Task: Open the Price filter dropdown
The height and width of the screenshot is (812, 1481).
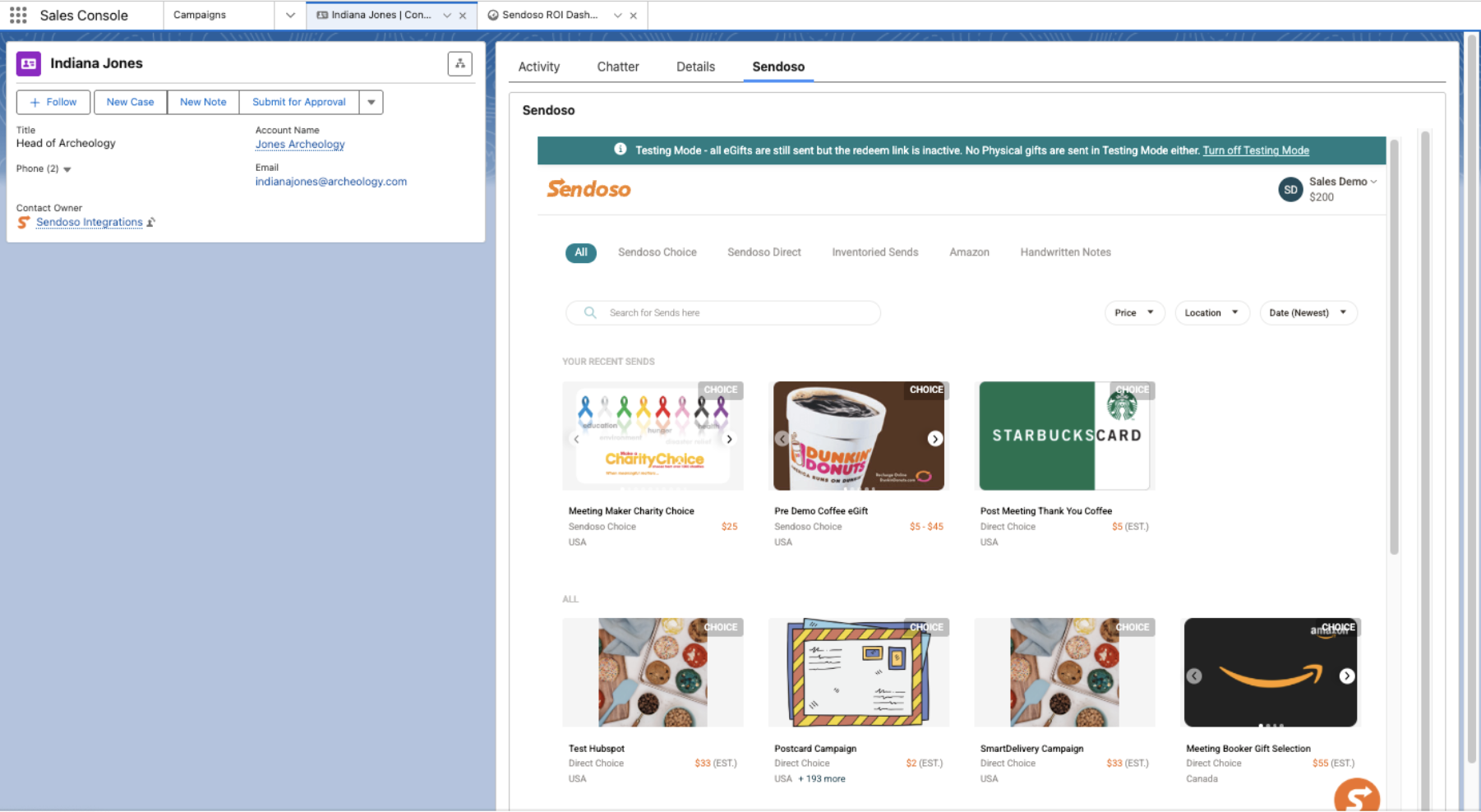Action: click(x=1134, y=312)
